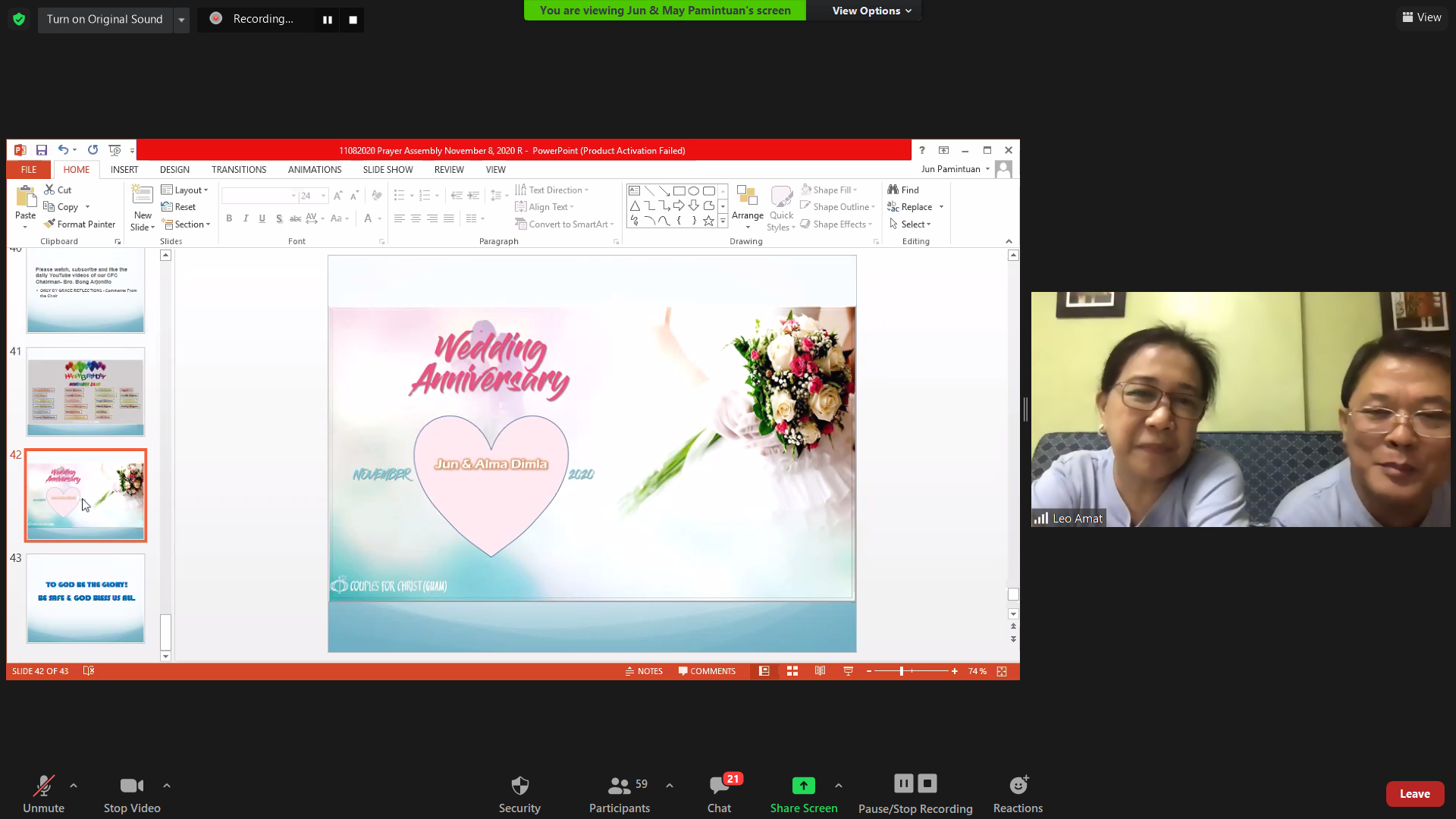Click Justify alignment icon

(x=449, y=218)
